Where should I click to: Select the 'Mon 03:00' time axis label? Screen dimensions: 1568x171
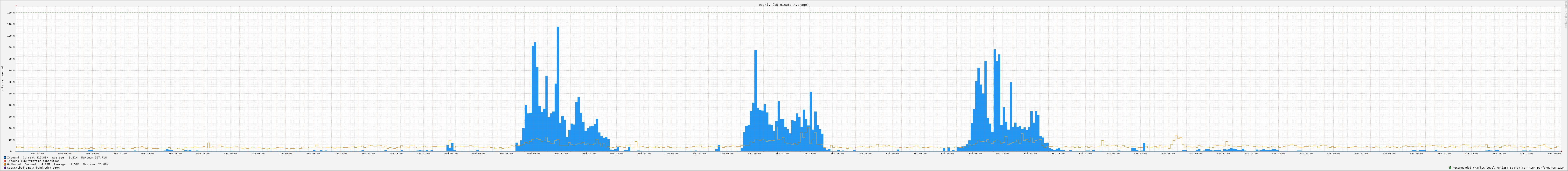(37, 153)
